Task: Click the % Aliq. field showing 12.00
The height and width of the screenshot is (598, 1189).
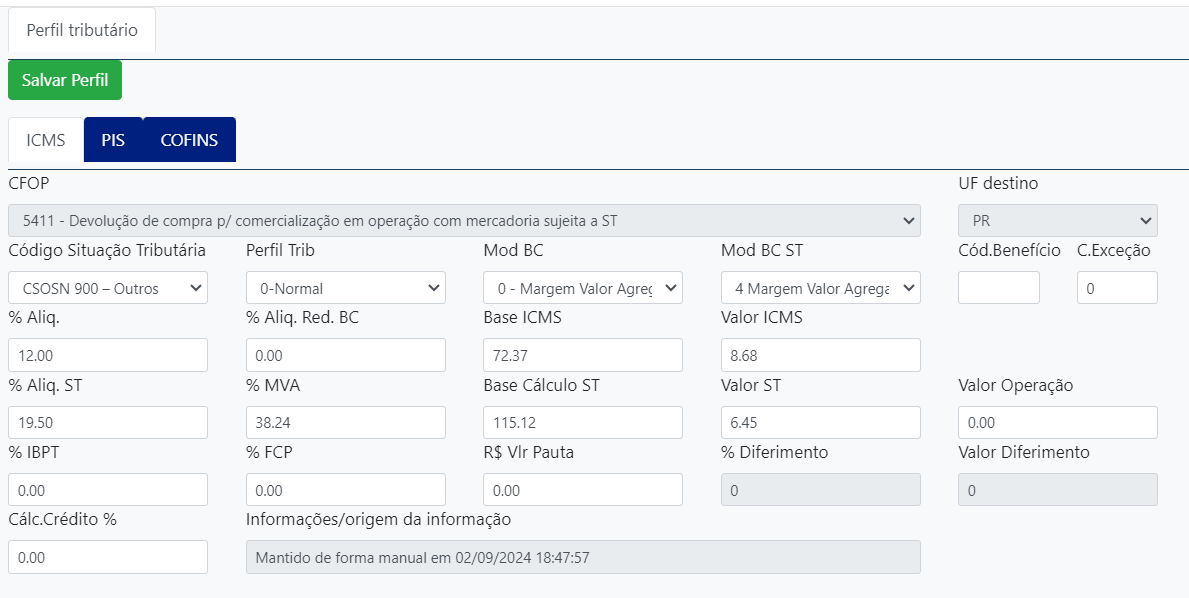Action: point(108,355)
